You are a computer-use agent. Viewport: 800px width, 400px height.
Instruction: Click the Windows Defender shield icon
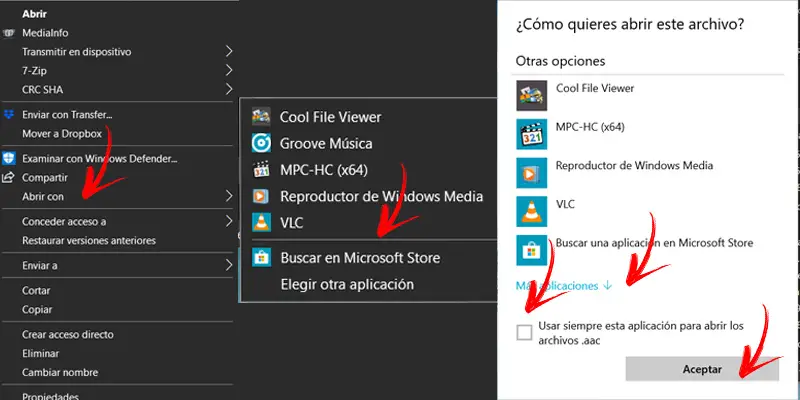[x=9, y=158]
